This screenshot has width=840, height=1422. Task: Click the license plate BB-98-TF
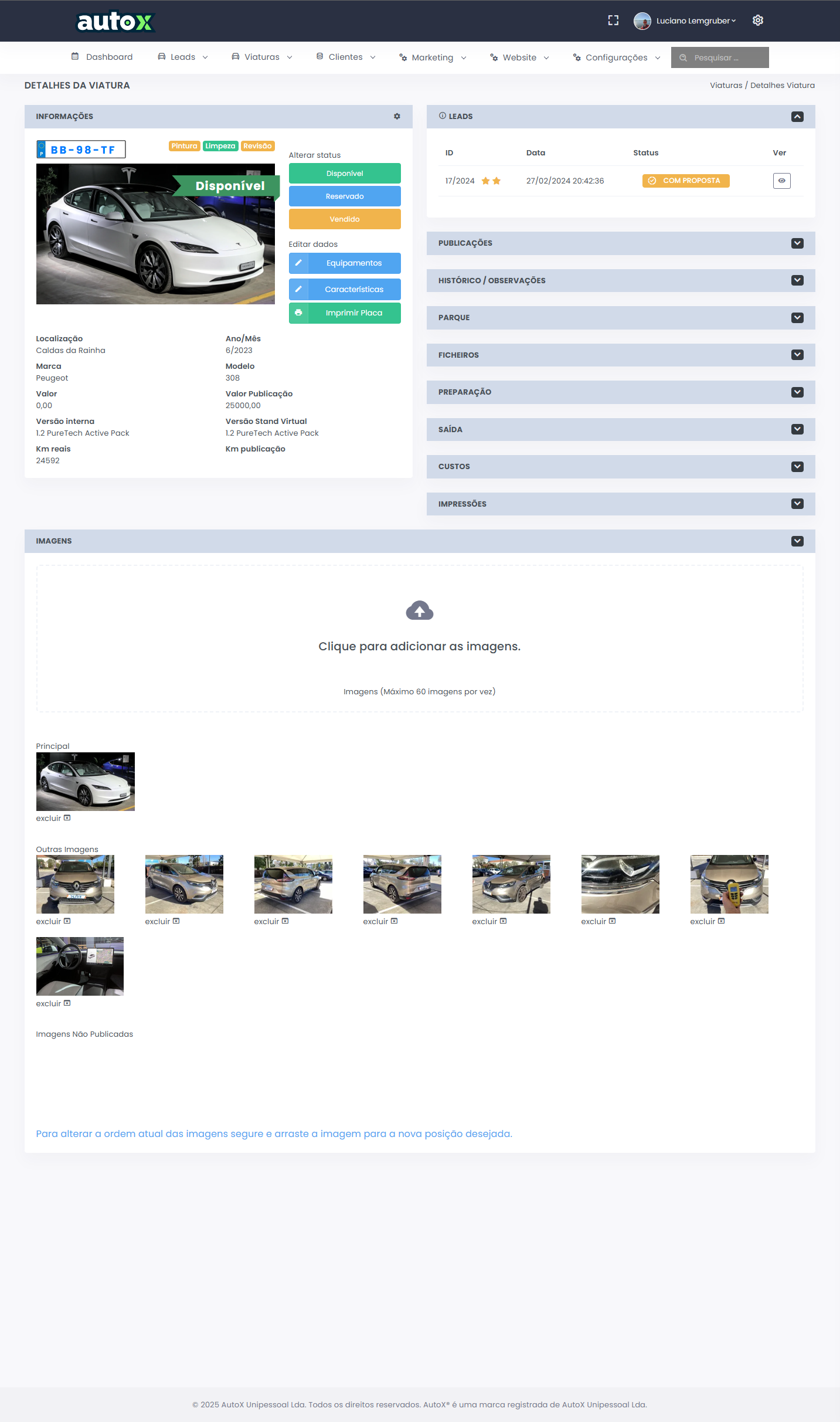click(81, 150)
